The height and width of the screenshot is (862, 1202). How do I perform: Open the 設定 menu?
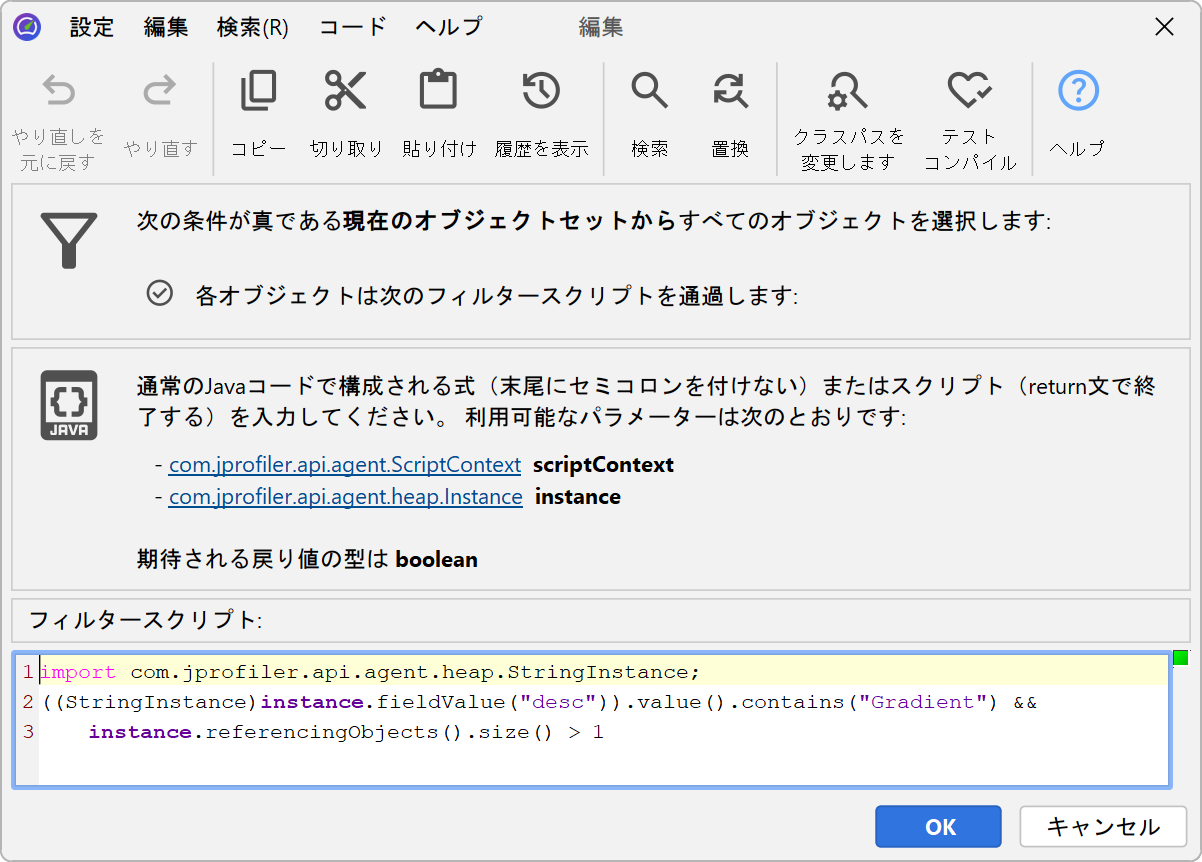(x=92, y=27)
